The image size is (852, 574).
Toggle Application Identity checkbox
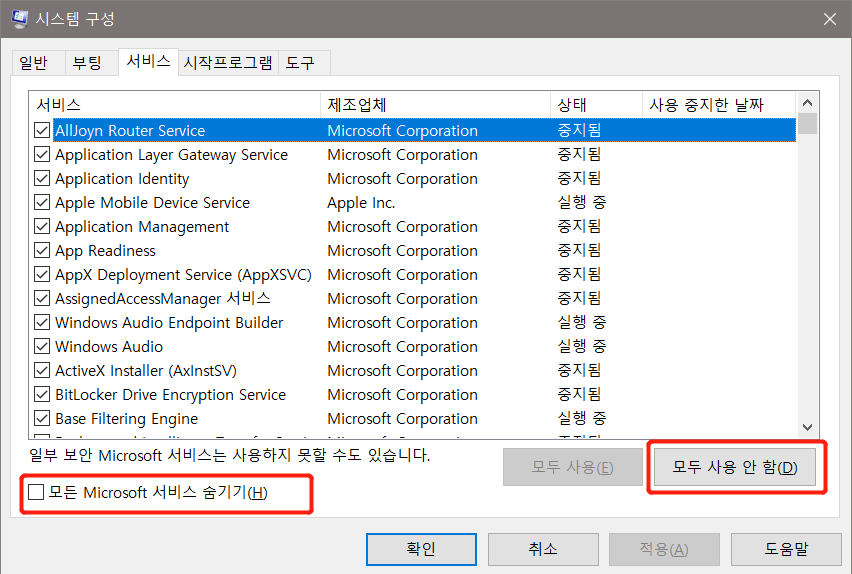tap(42, 178)
